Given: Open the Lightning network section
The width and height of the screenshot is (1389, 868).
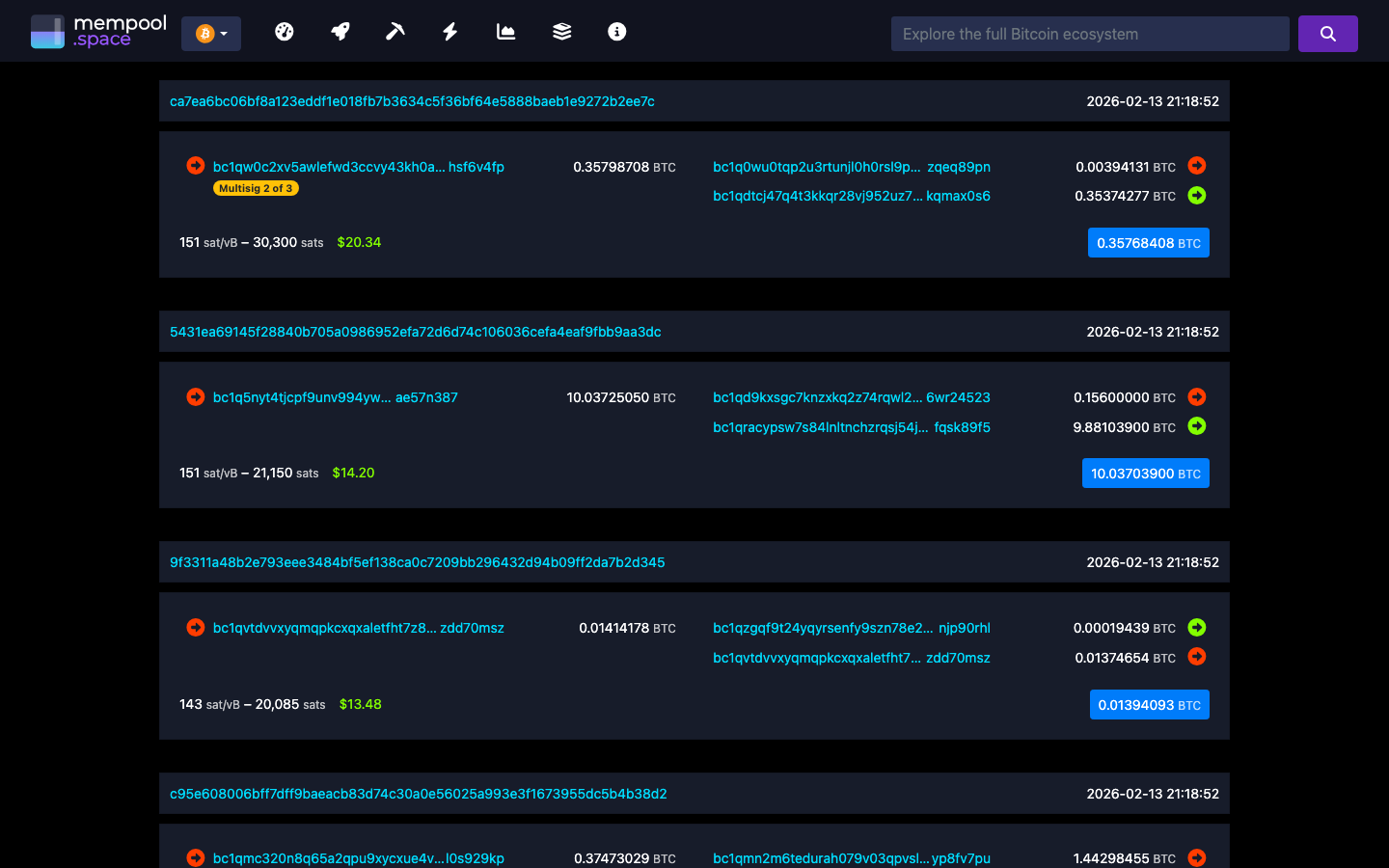Looking at the screenshot, I should click(x=449, y=32).
